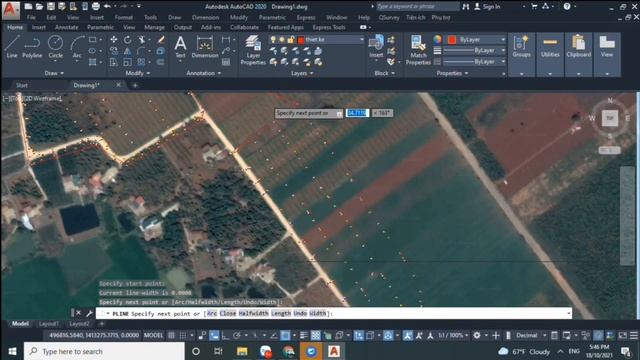Expand the Annotation panel
Screen dimensions: 640x360
pyautogui.click(x=204, y=73)
